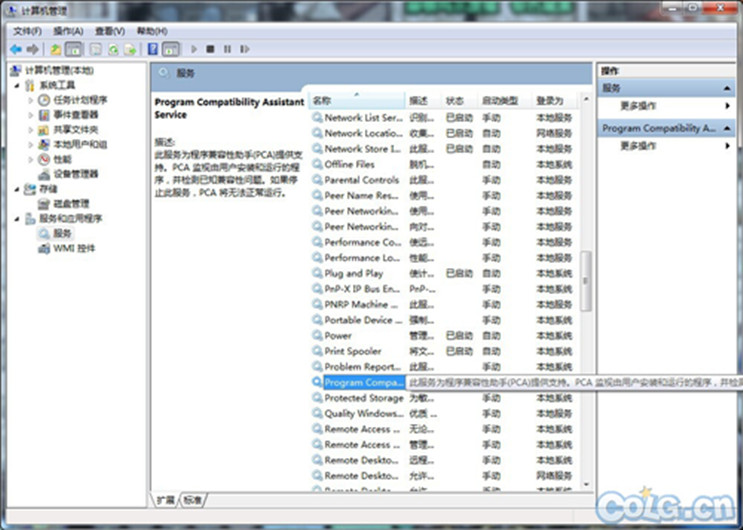743x530 pixels.
Task: Toggle the show/hide action pane icon
Action: (171, 49)
